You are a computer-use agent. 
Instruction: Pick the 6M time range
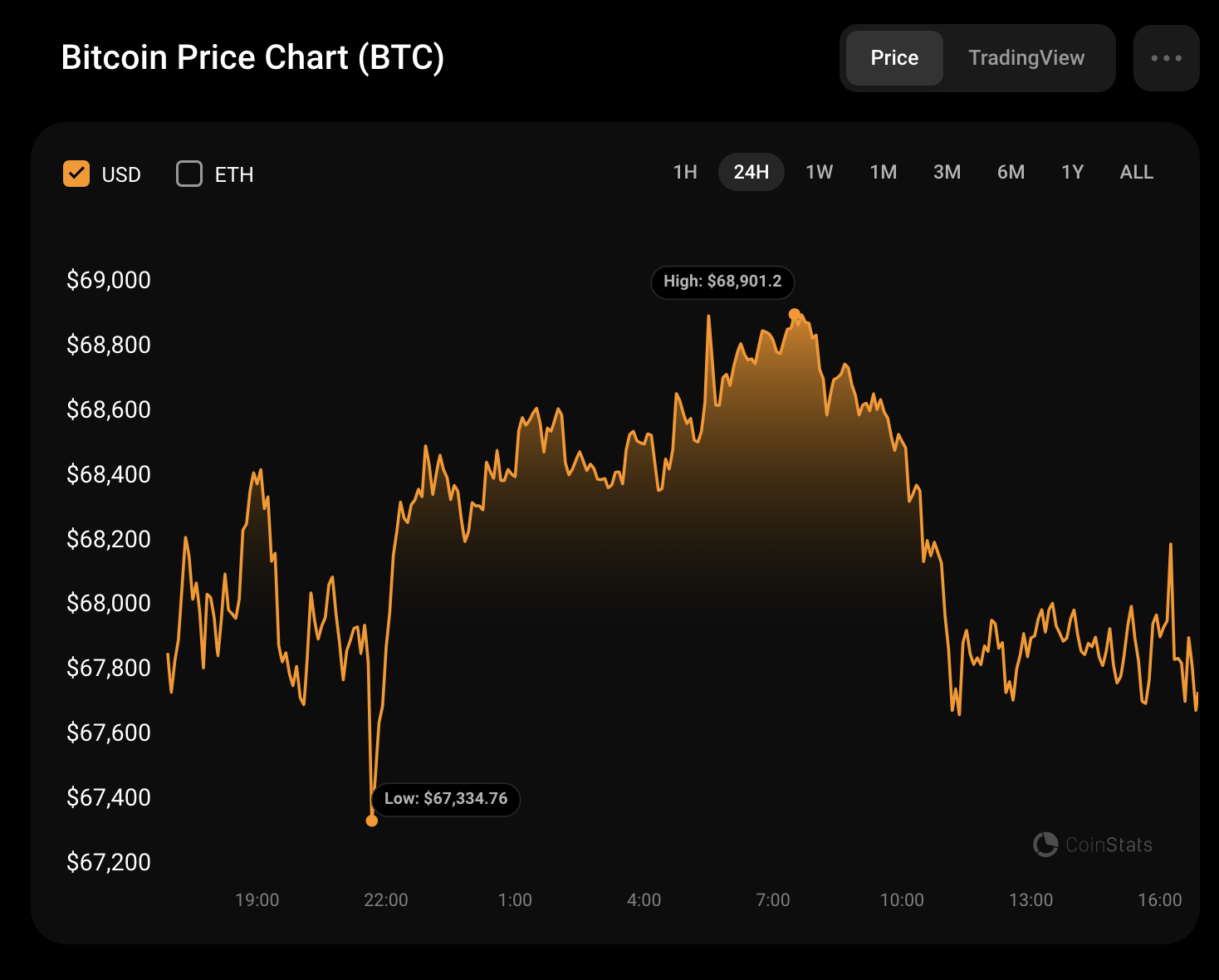click(x=1011, y=172)
